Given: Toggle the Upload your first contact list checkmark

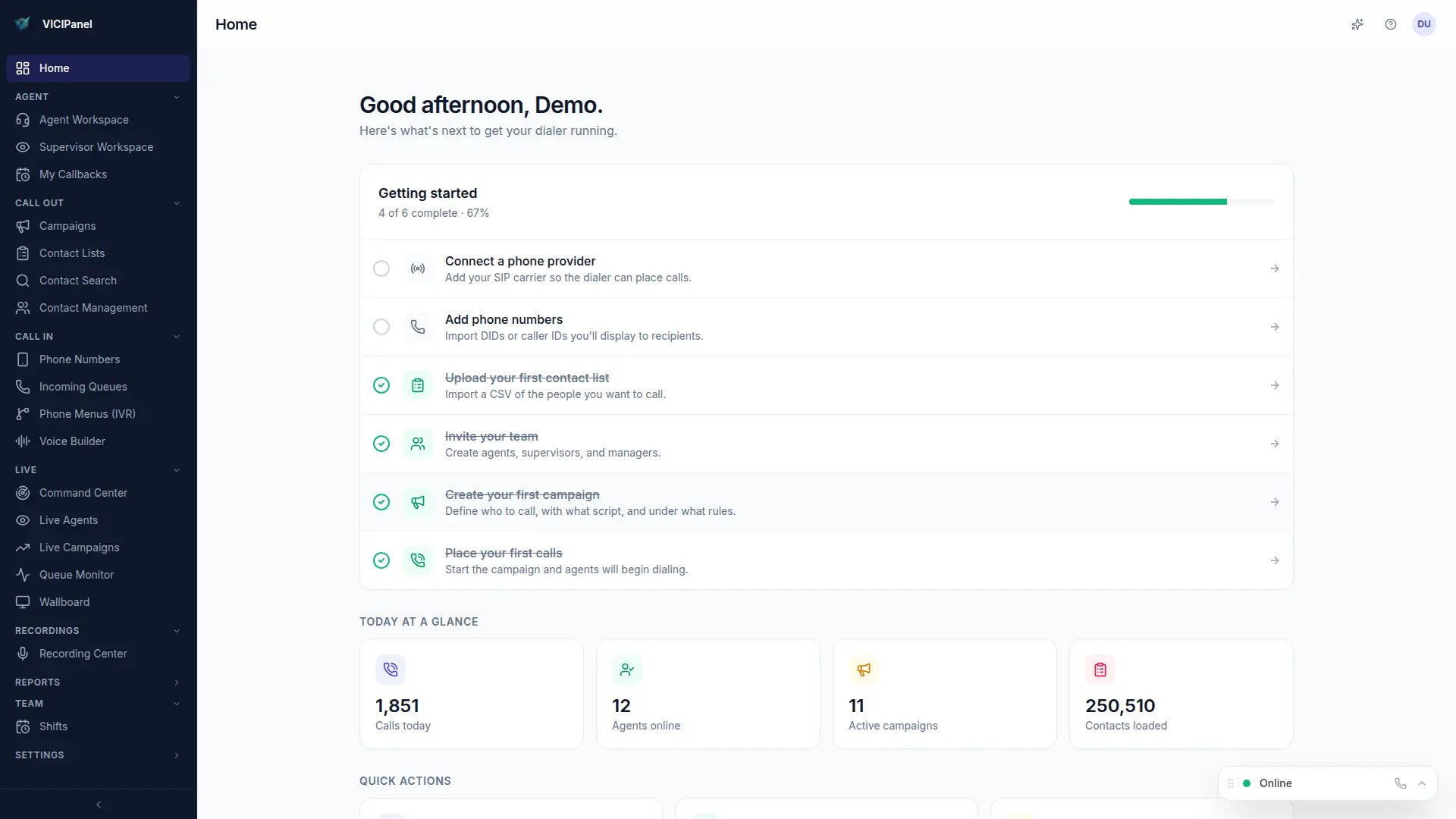Looking at the screenshot, I should coord(381,385).
